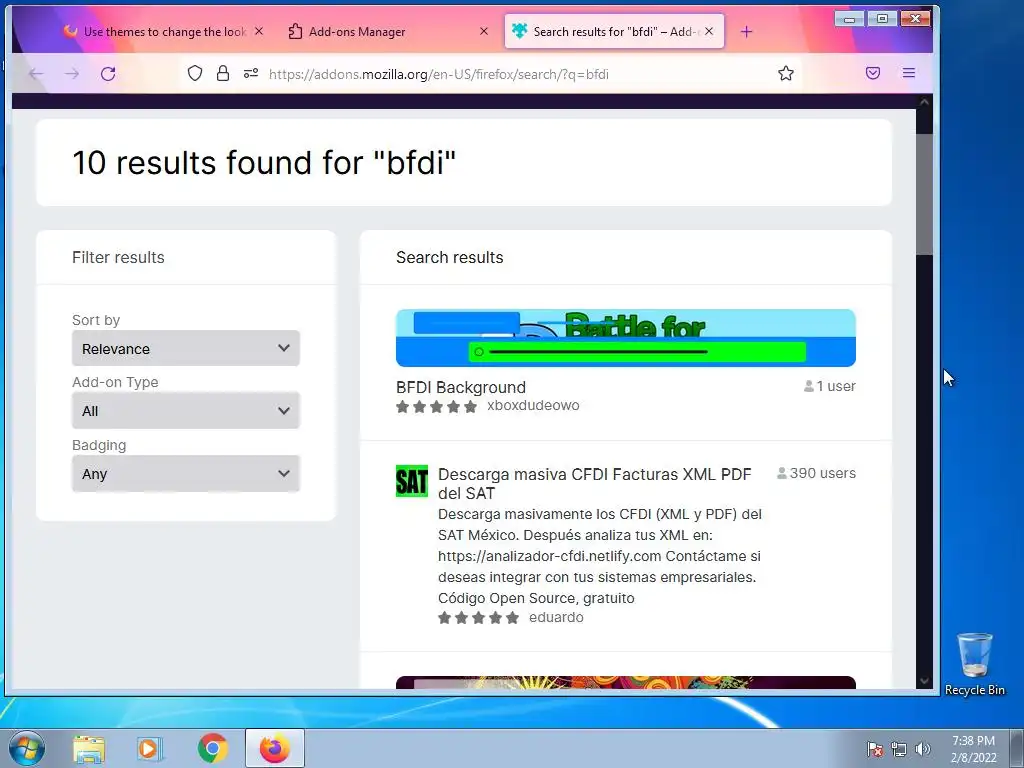
Task: Open BFDI Background theme preview image
Action: pos(626,338)
